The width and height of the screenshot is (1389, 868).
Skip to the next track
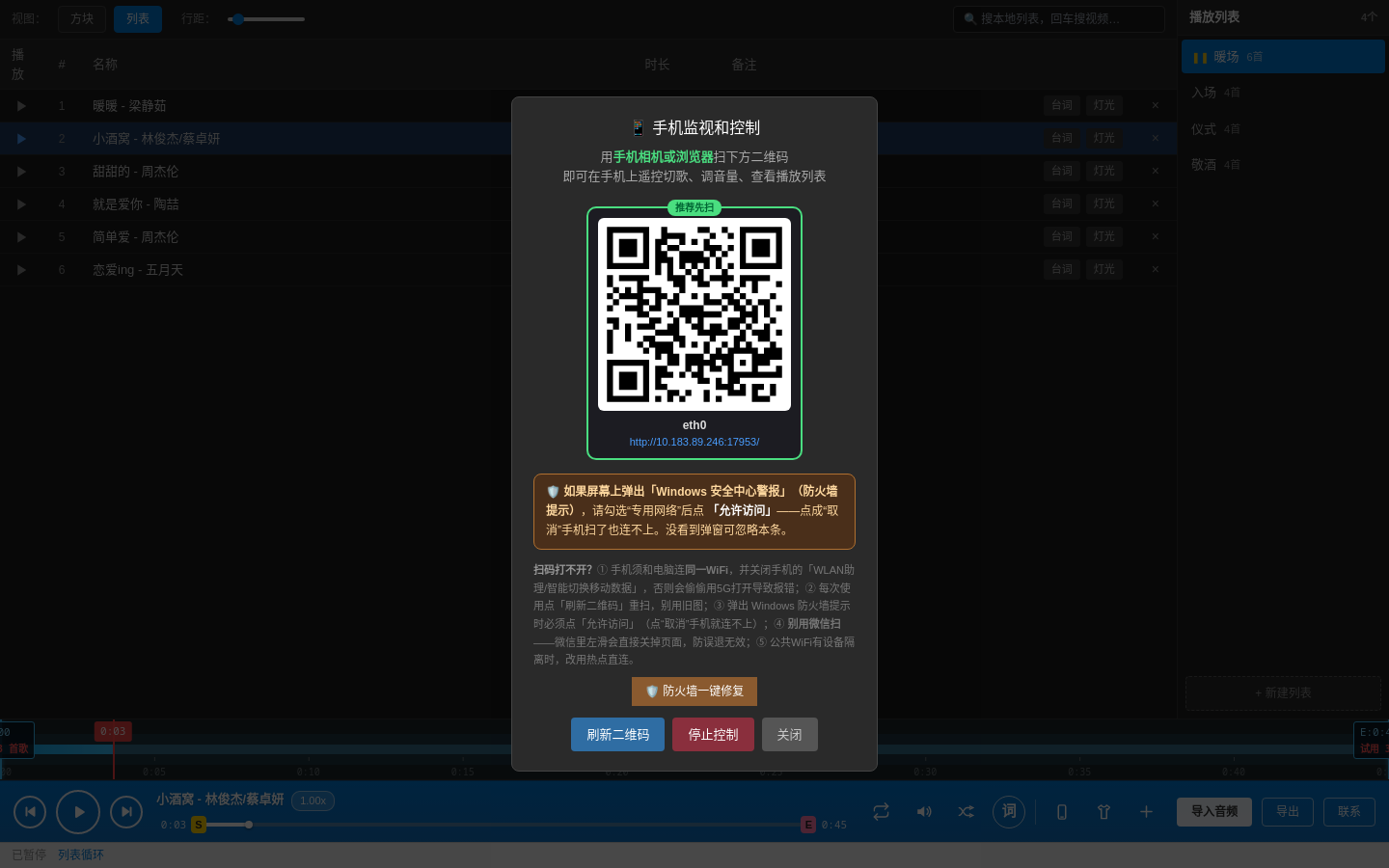(x=126, y=812)
